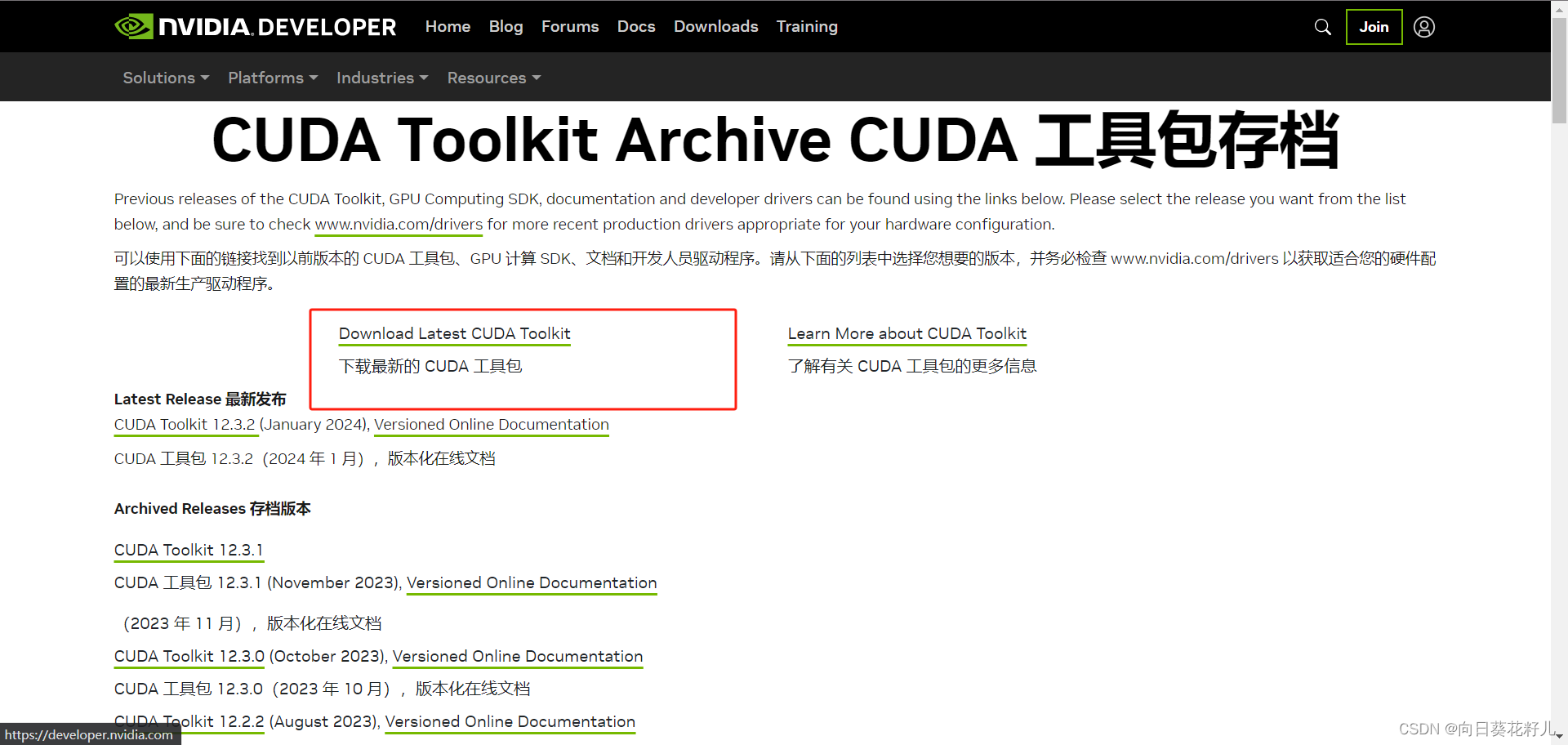This screenshot has height=745, width=1568.
Task: Open the Blog menu item
Action: pyautogui.click(x=506, y=27)
